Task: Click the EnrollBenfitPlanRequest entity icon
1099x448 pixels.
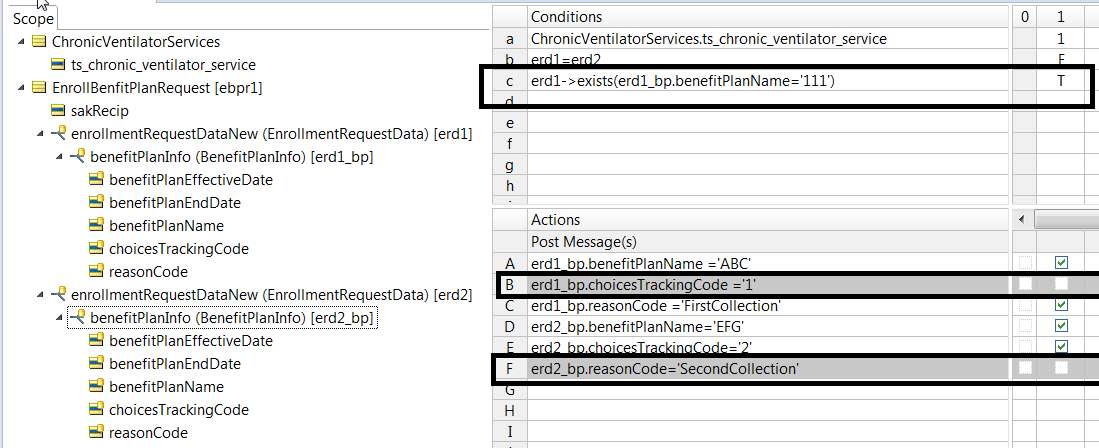Action: tap(39, 88)
